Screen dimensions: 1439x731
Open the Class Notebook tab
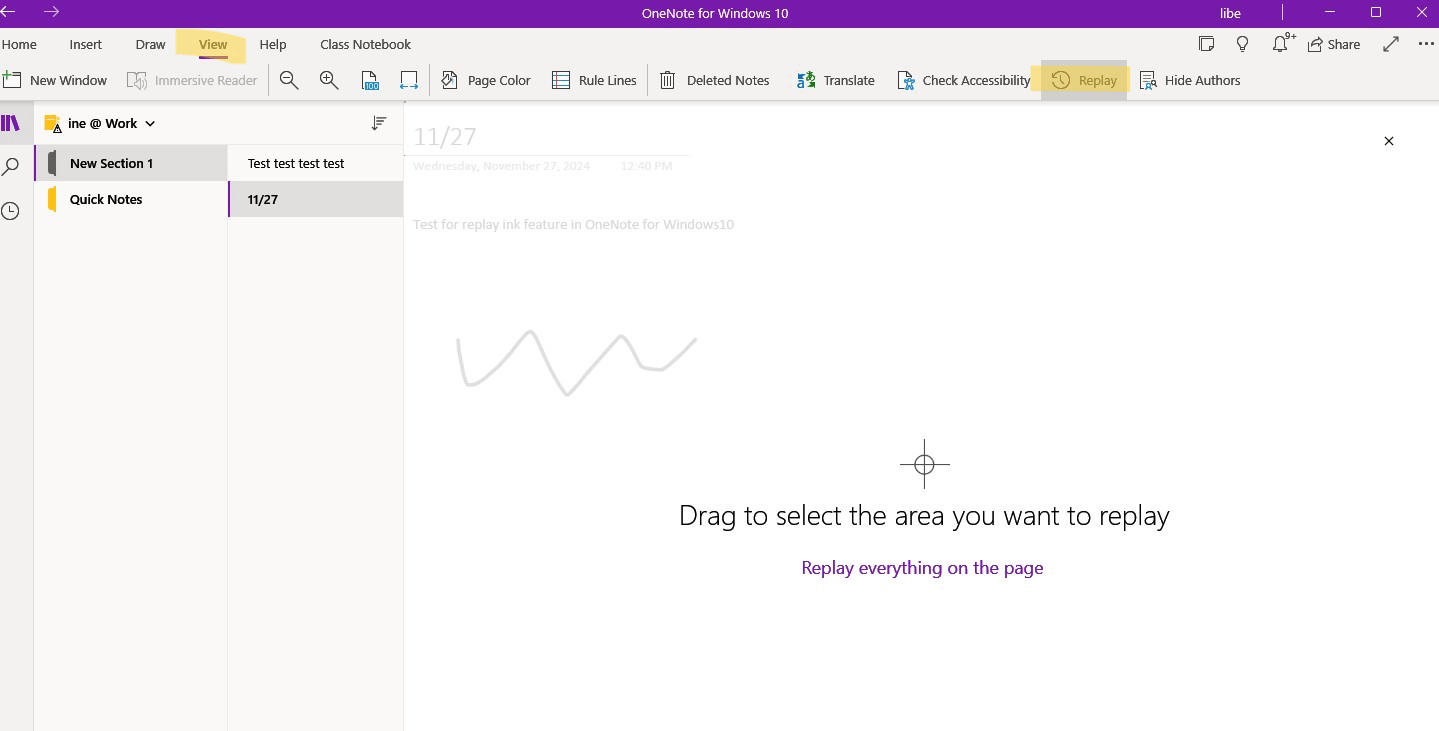(x=365, y=44)
